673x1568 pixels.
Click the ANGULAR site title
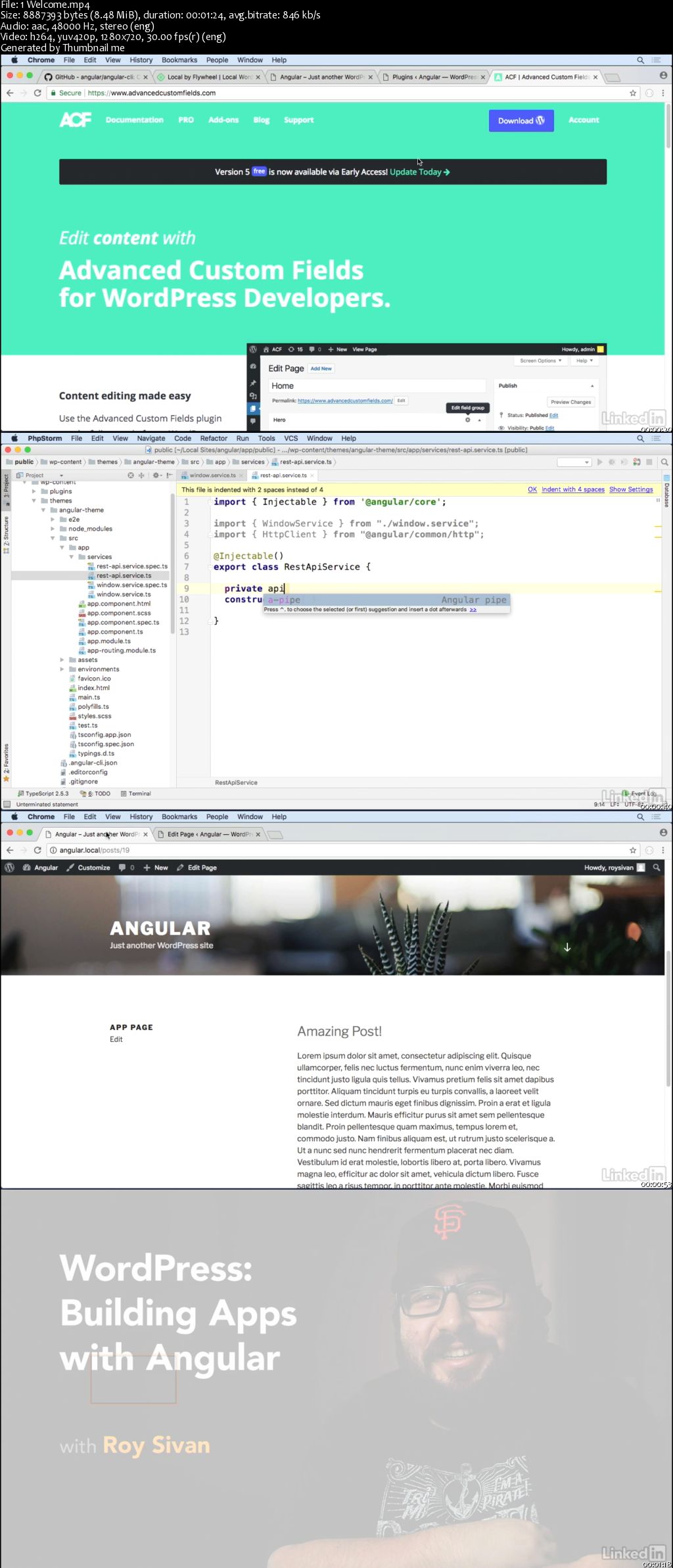pyautogui.click(x=160, y=928)
